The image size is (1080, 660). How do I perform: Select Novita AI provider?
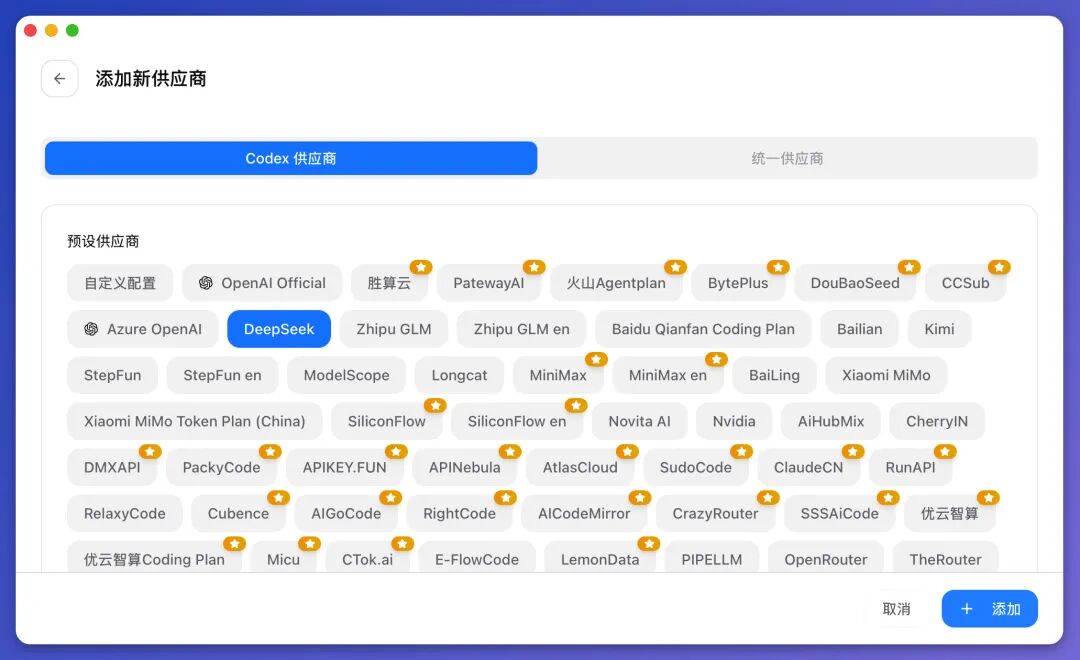639,422
